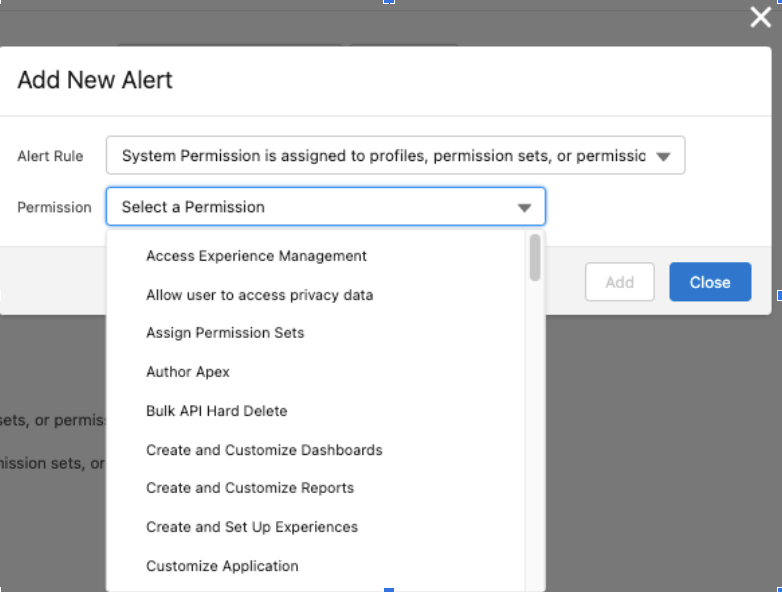The image size is (782, 592).
Task: Select 'Access Experience Management' permission
Action: 256,256
